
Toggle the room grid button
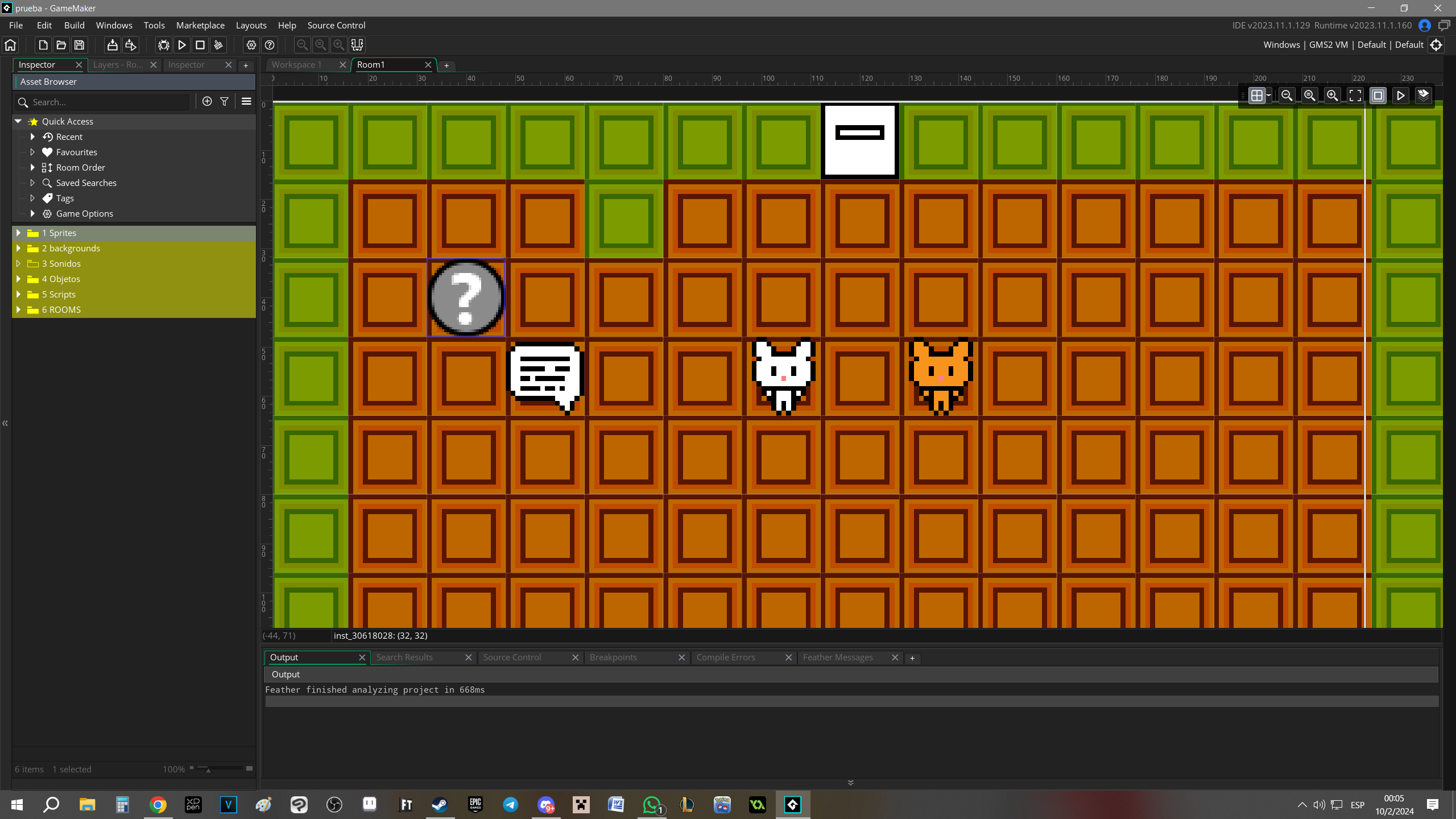pos(1257,96)
